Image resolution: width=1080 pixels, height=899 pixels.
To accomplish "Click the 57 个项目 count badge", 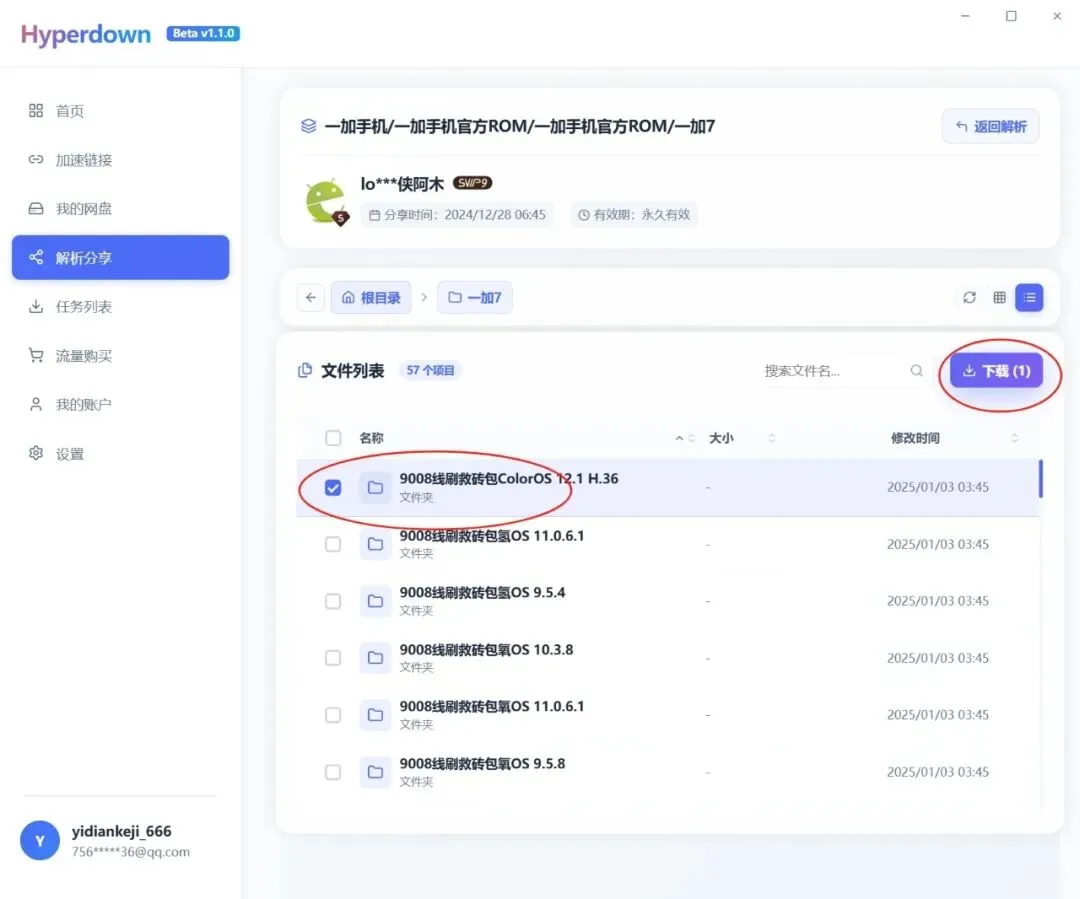I will (430, 371).
